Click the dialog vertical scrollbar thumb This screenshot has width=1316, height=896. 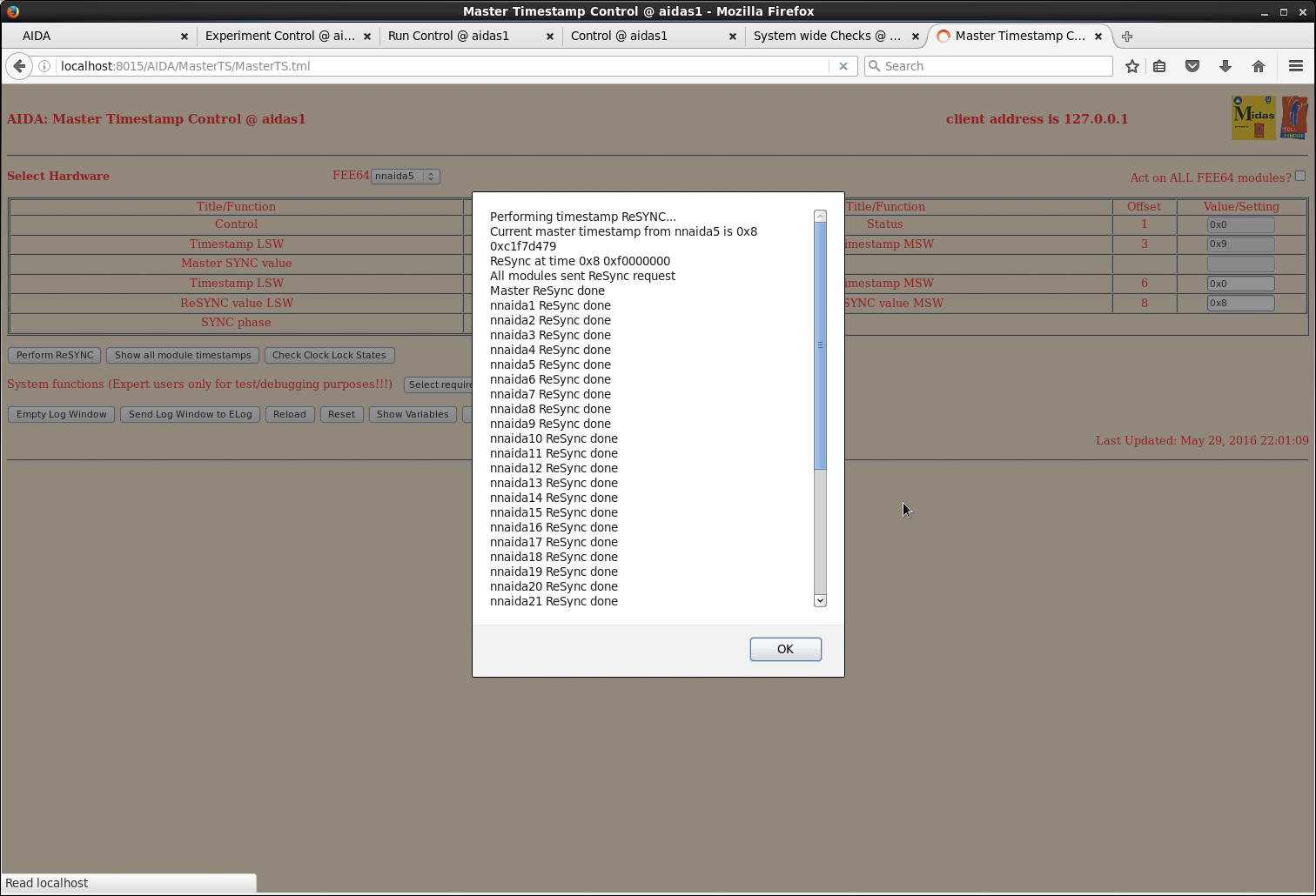click(x=820, y=345)
